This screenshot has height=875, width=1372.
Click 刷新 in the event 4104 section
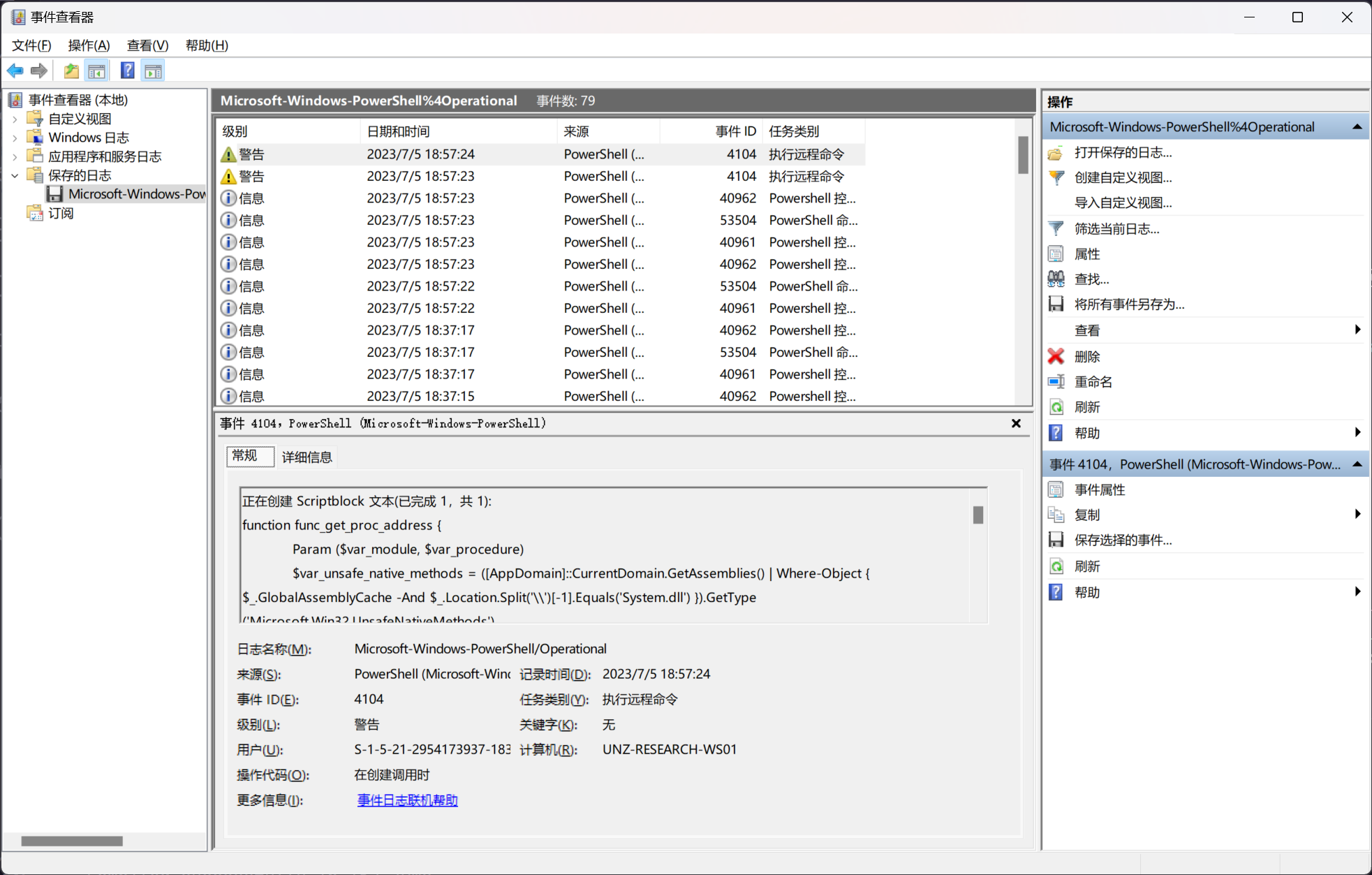pos(1087,566)
